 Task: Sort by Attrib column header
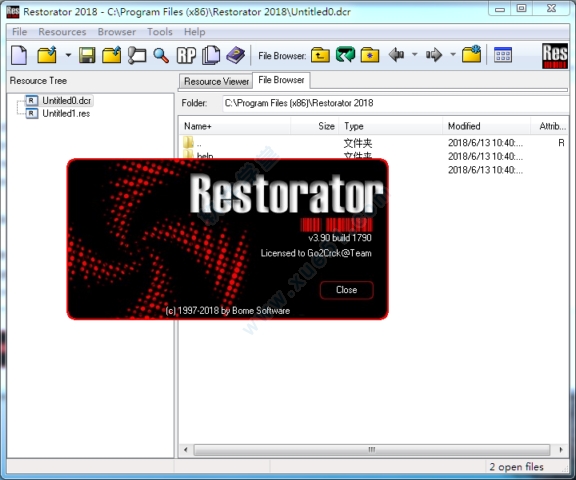click(550, 126)
